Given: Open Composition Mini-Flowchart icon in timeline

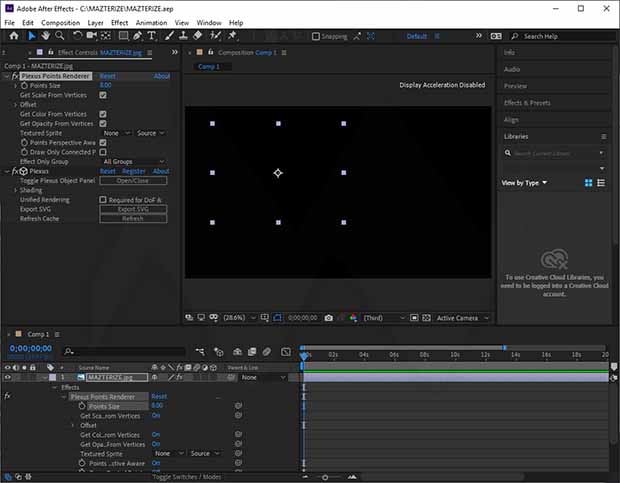Looking at the screenshot, I should pyautogui.click(x=200, y=351).
